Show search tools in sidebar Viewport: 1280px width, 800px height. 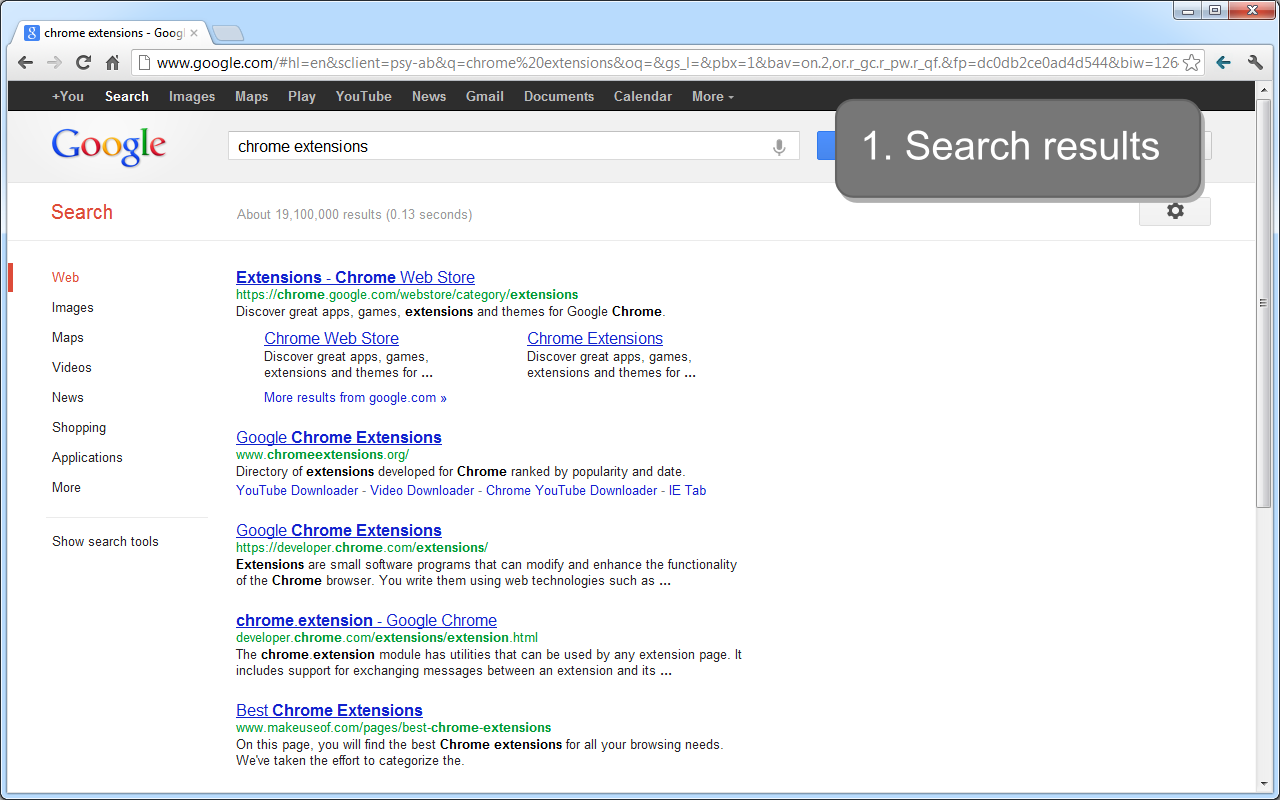point(105,541)
